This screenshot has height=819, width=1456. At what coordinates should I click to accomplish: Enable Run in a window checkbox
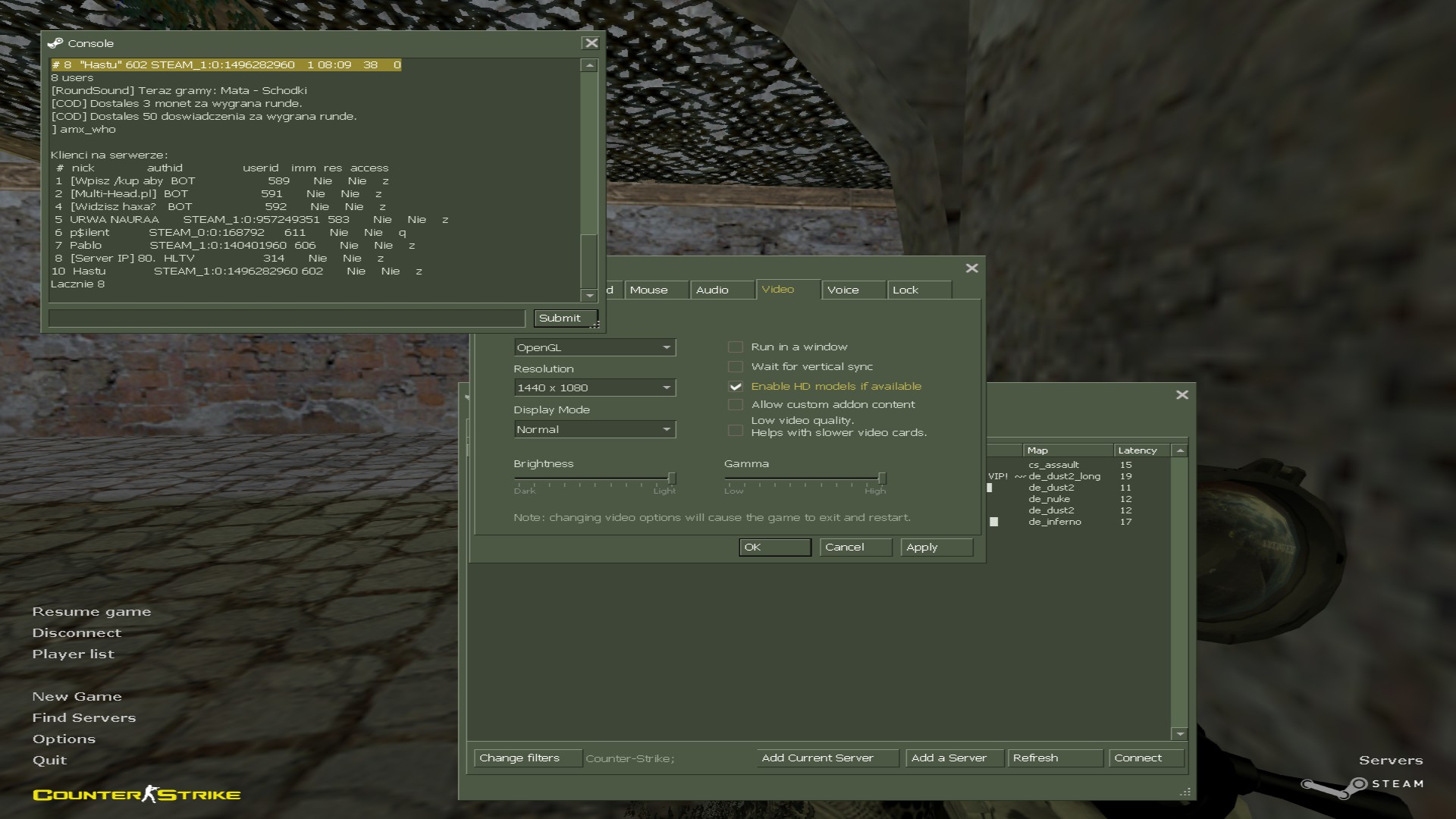[x=735, y=347]
